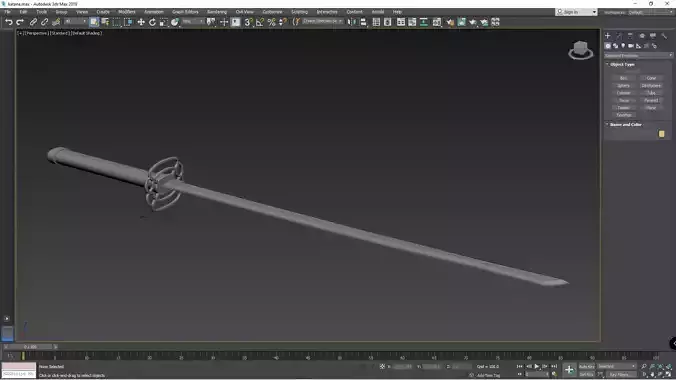Click the ViewCube in the viewport

pyautogui.click(x=581, y=50)
